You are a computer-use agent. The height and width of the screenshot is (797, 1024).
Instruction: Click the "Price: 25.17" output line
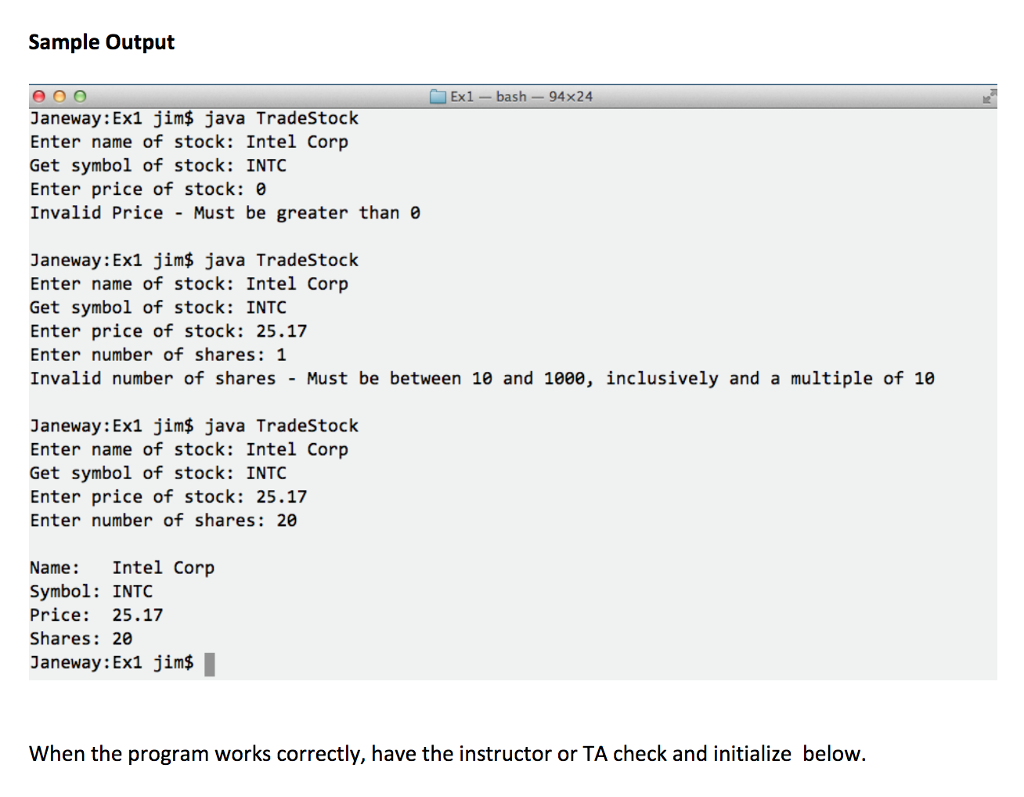pos(96,616)
